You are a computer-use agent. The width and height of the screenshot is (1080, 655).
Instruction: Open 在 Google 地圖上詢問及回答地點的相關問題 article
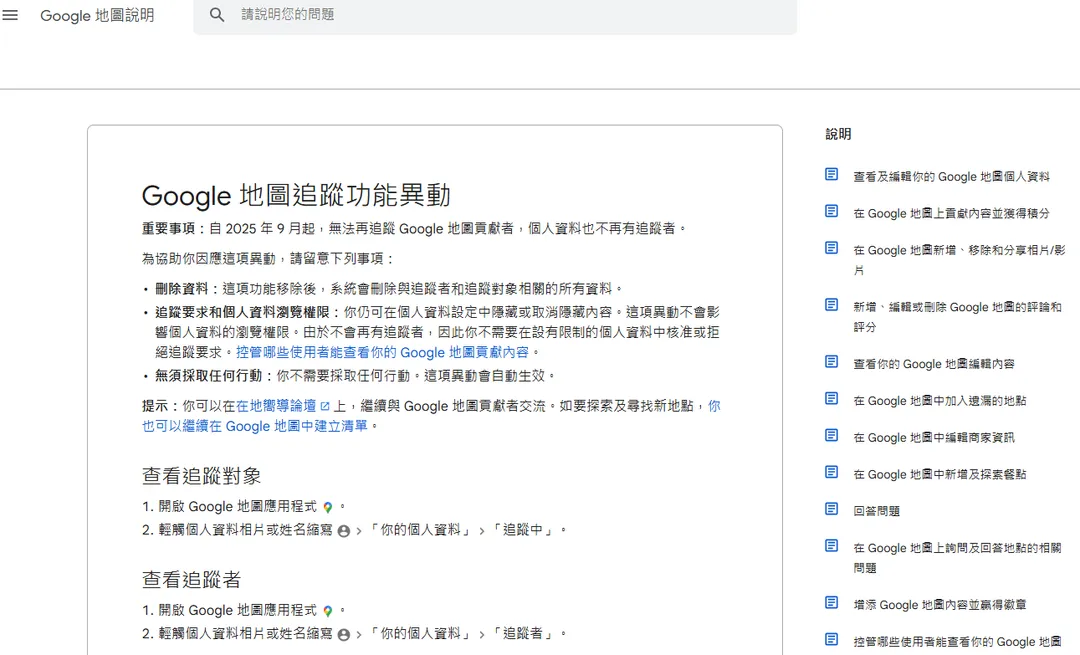(x=957, y=558)
